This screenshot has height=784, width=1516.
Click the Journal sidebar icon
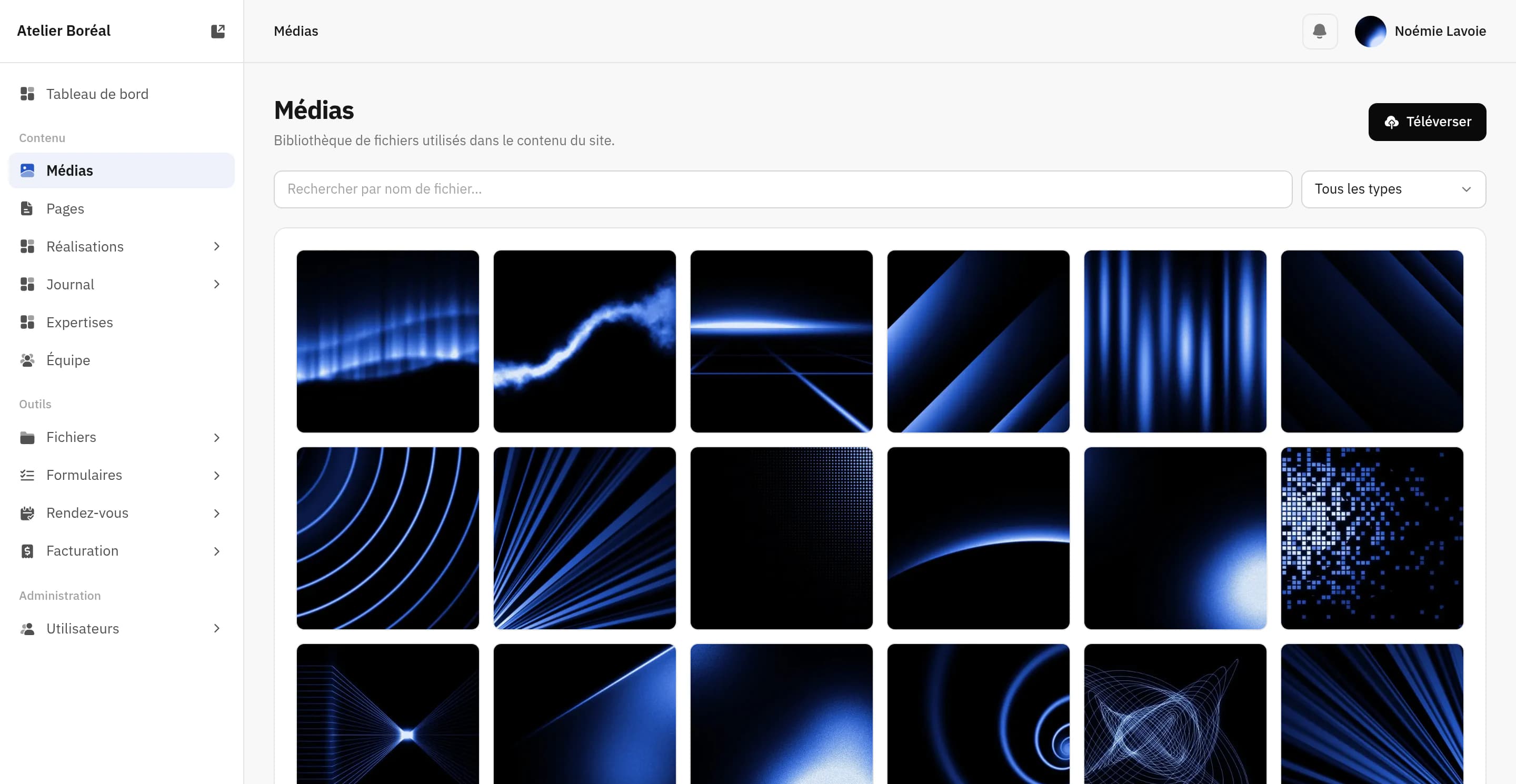tap(27, 285)
